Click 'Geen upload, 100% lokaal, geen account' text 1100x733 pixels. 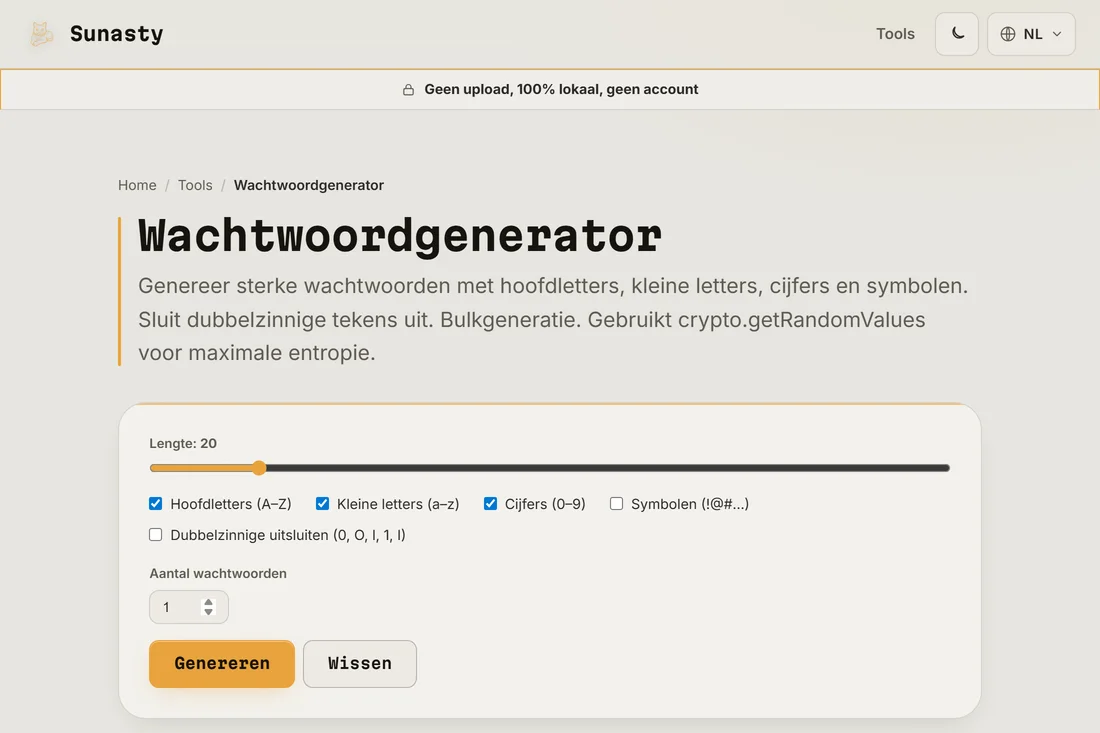pos(561,90)
